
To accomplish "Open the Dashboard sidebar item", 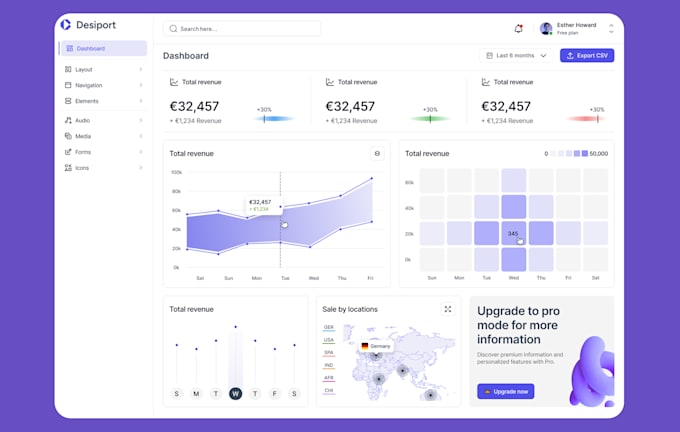I will 104,48.
